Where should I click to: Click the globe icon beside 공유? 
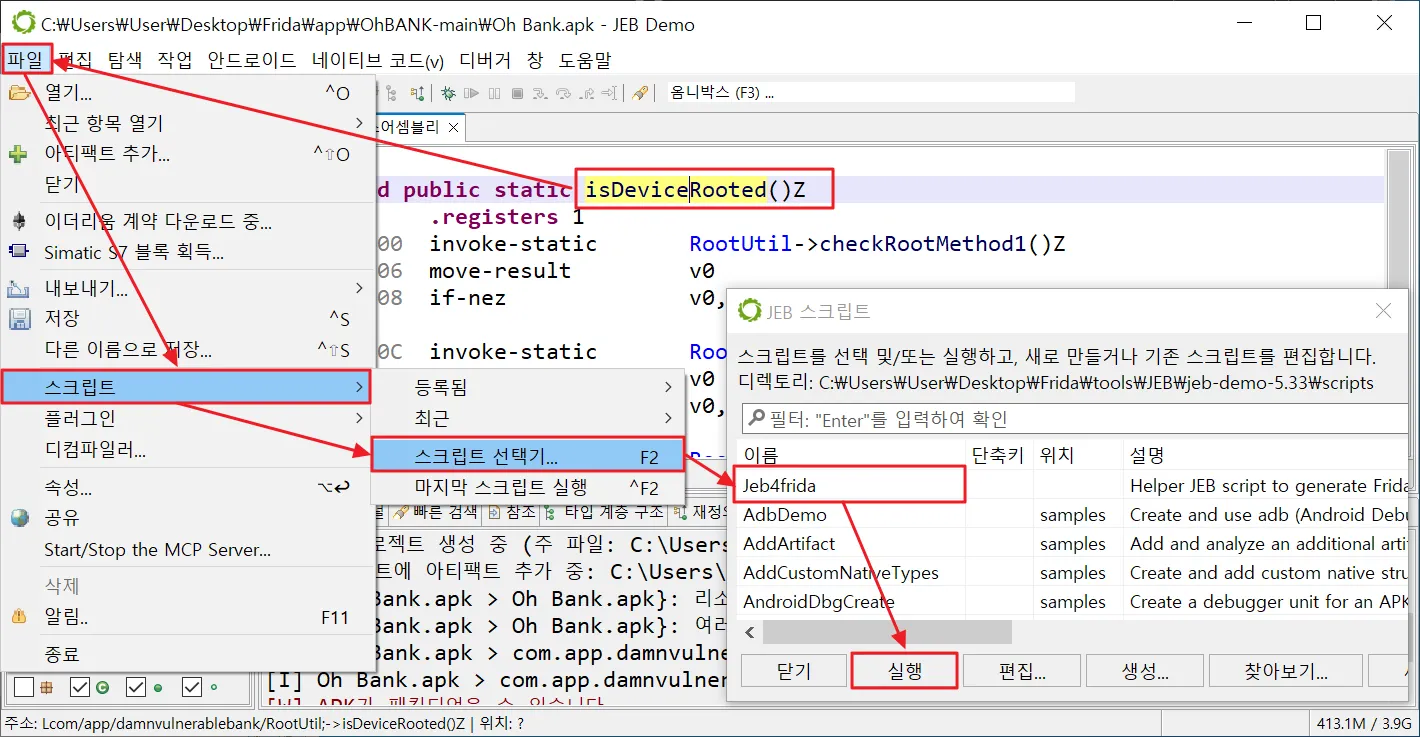19,518
